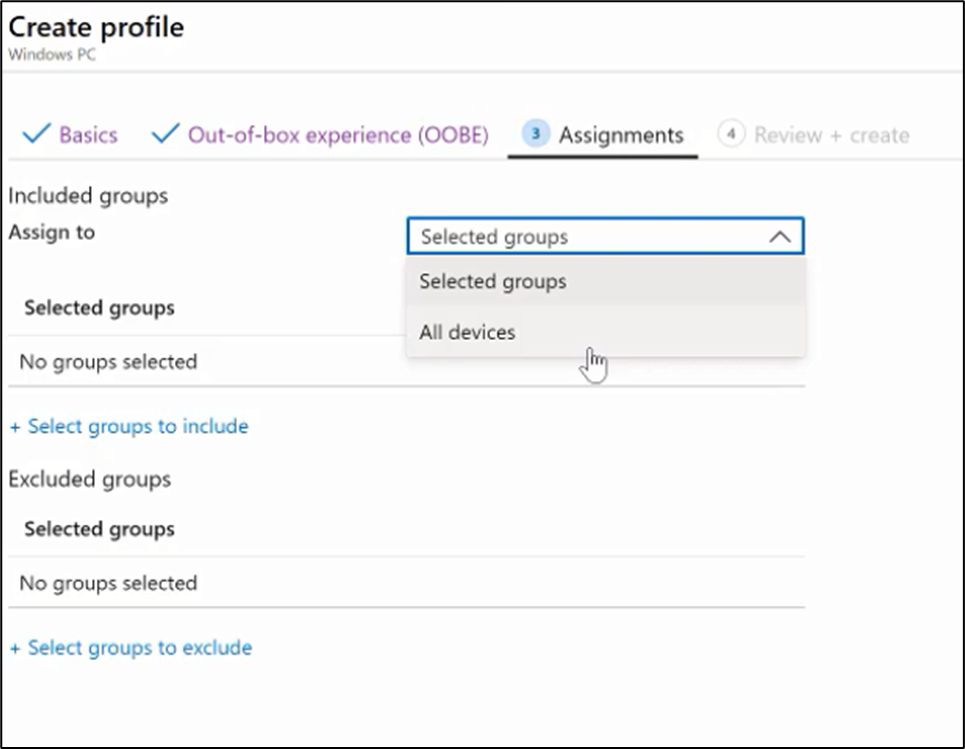Viewport: 965px width, 749px height.
Task: Click the plus icon before exclude link
Action: point(15,649)
